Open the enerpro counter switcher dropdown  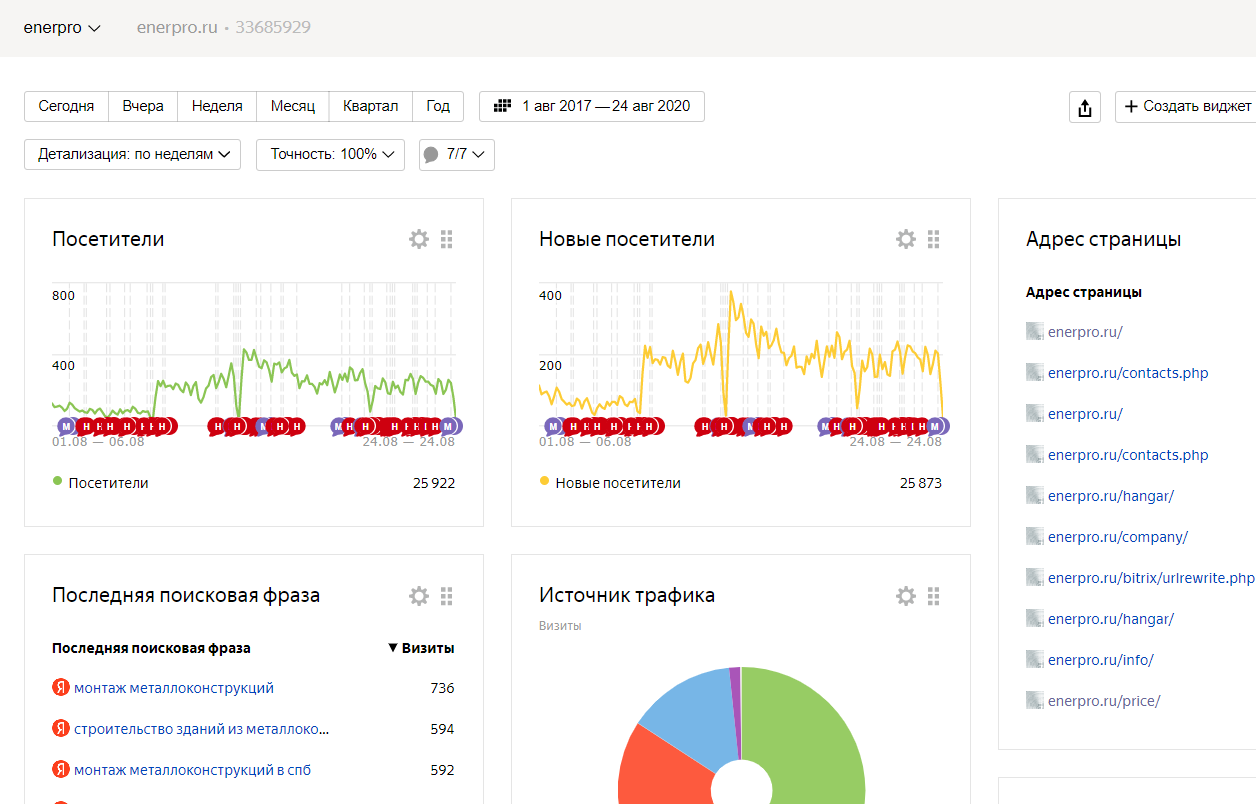pyautogui.click(x=62, y=28)
